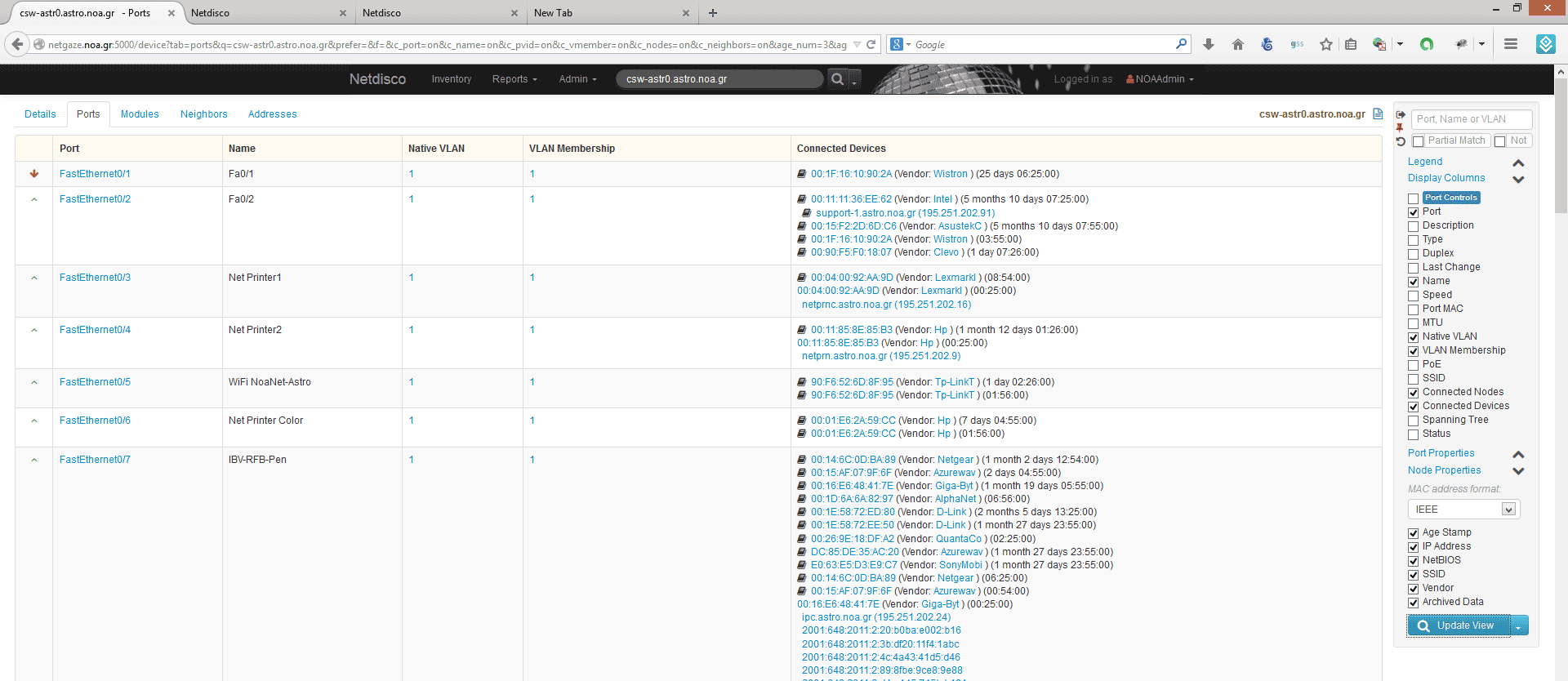Click the Netdisco brand logo link
Image resolution: width=1568 pixels, height=681 pixels.
coord(377,79)
